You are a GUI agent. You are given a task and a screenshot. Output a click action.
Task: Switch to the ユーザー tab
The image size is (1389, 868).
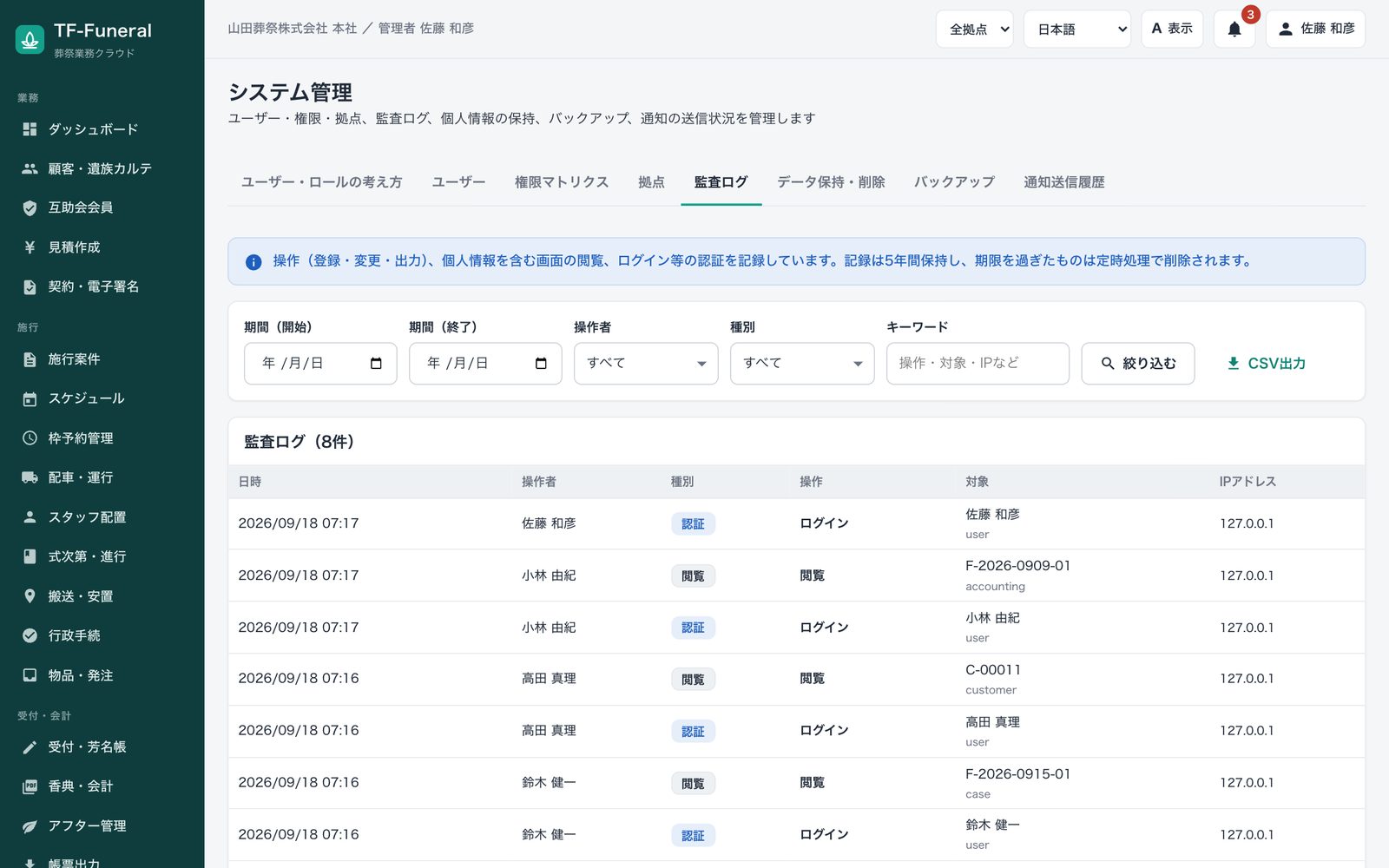(458, 182)
